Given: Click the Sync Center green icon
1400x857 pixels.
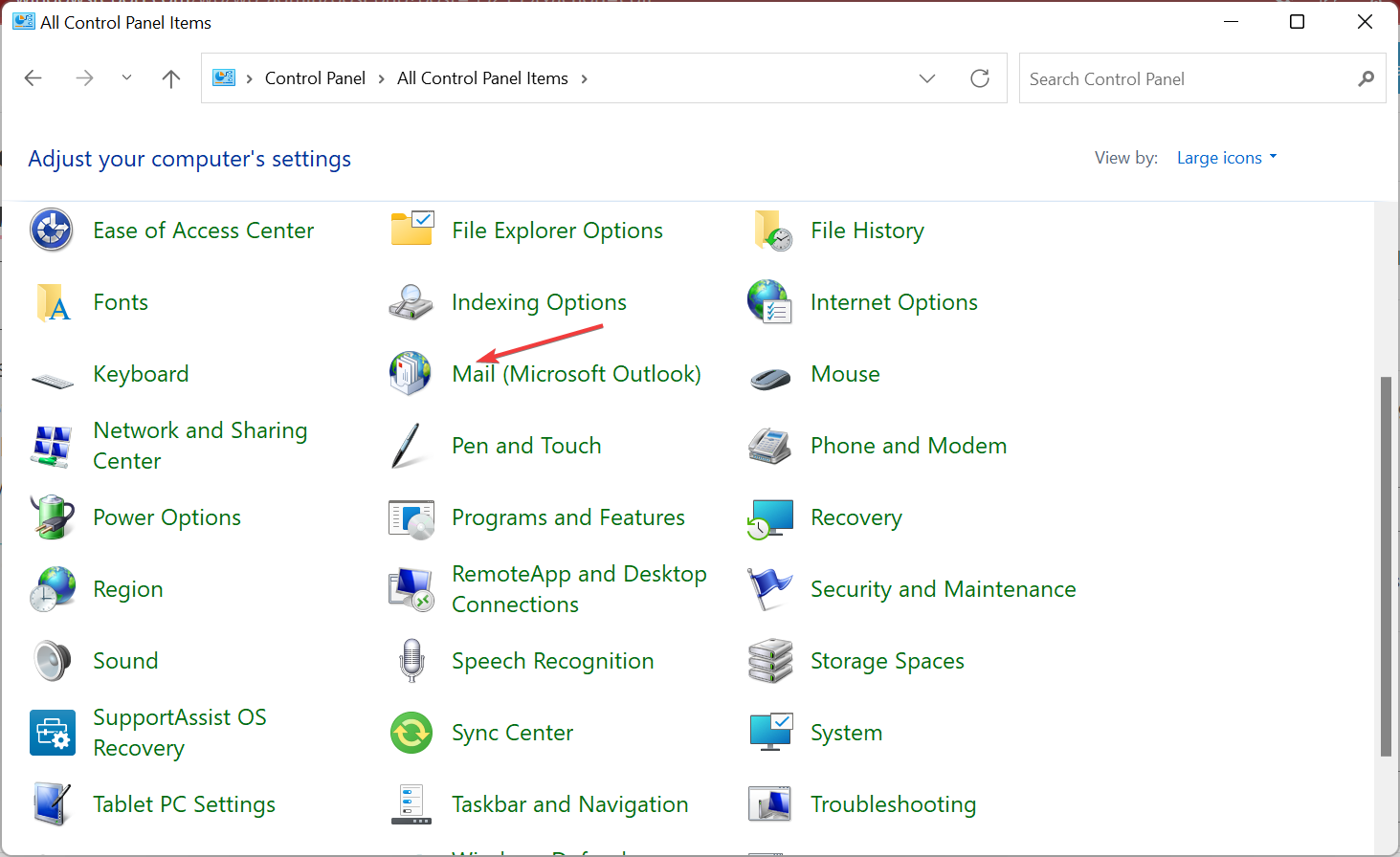Looking at the screenshot, I should coord(411,733).
